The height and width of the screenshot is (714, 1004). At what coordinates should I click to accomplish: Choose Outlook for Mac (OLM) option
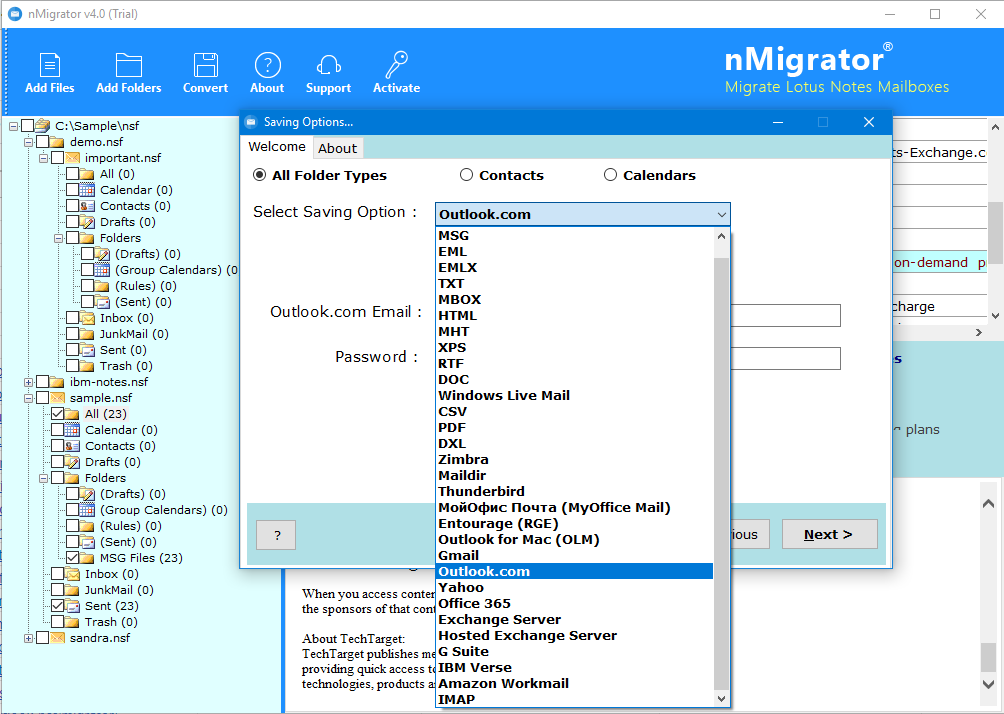pyautogui.click(x=574, y=539)
